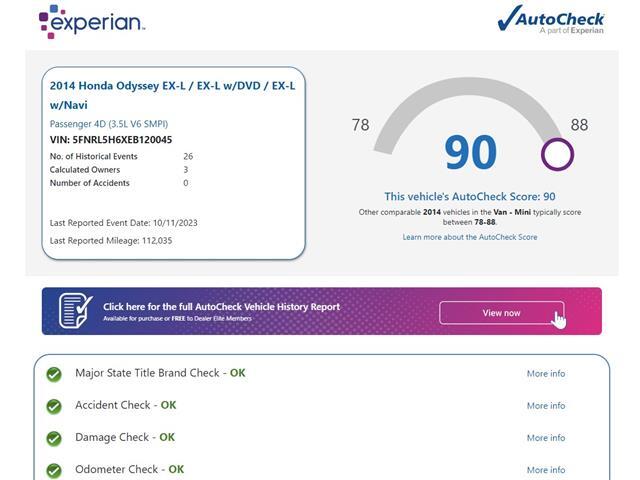Click Odometer Check - OK text

click(x=129, y=469)
